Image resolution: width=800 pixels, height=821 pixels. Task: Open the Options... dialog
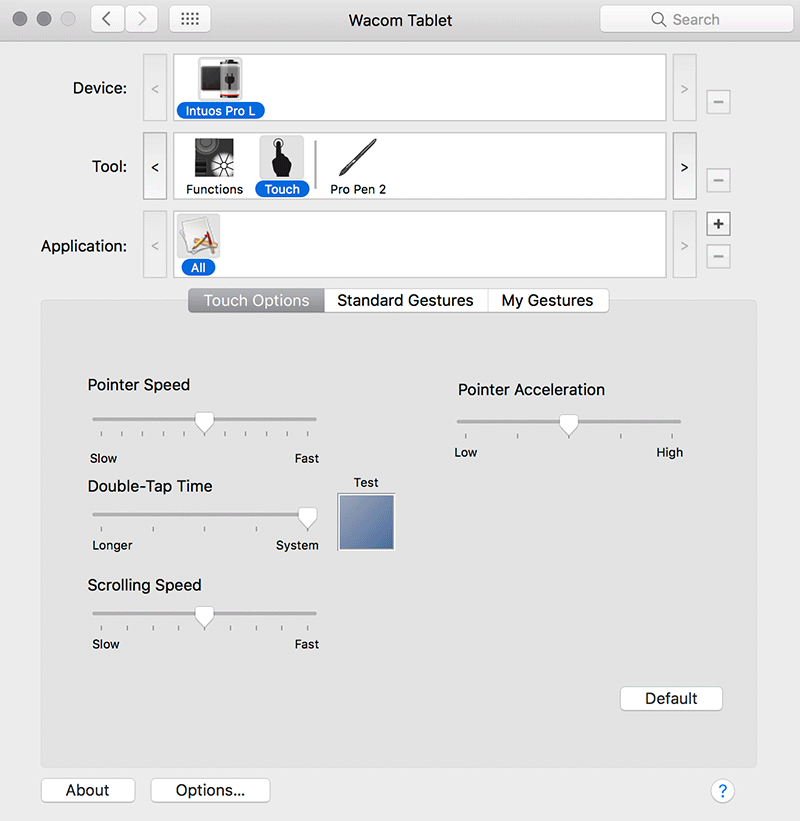(210, 790)
